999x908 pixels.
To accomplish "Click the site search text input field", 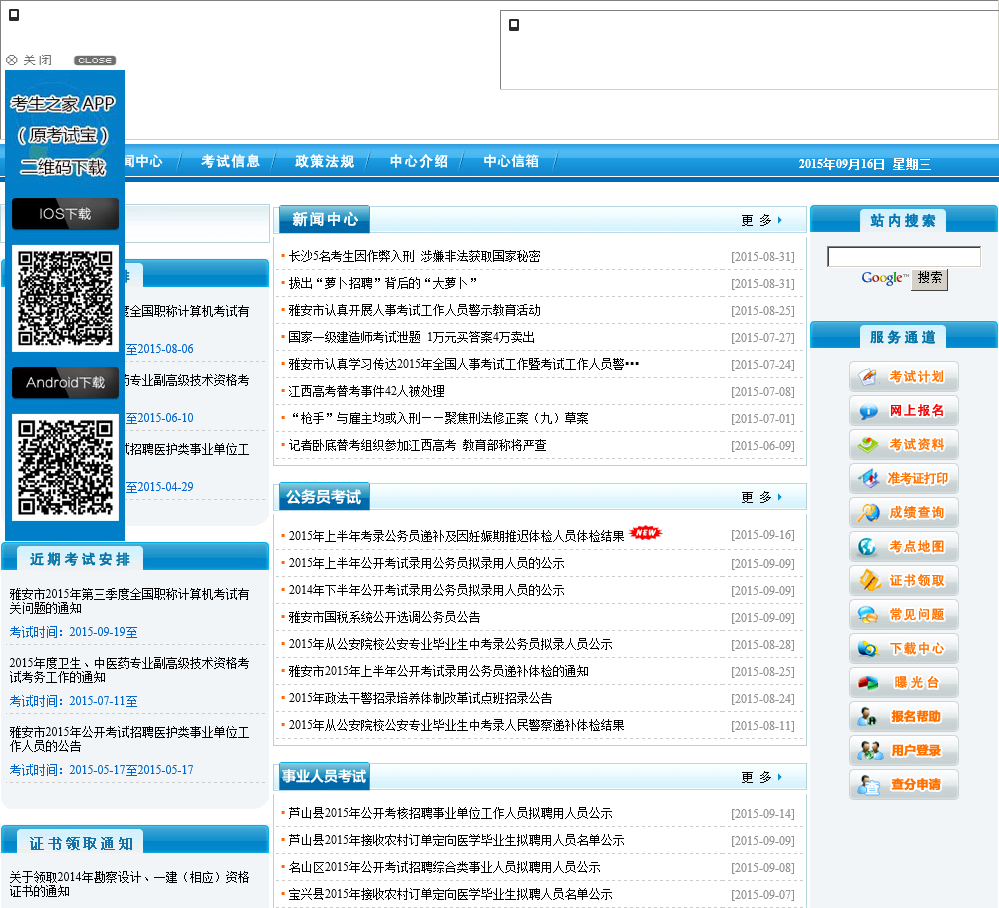I will (903, 257).
